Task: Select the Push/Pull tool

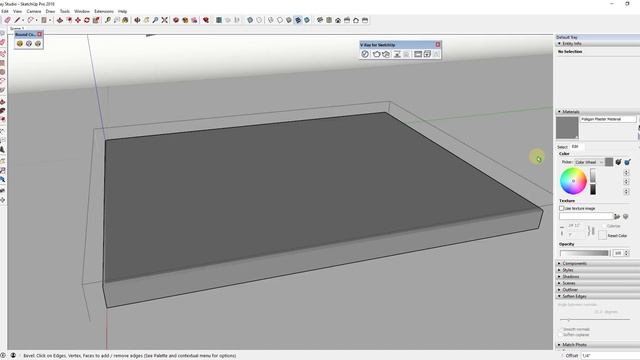Action: click(60, 20)
